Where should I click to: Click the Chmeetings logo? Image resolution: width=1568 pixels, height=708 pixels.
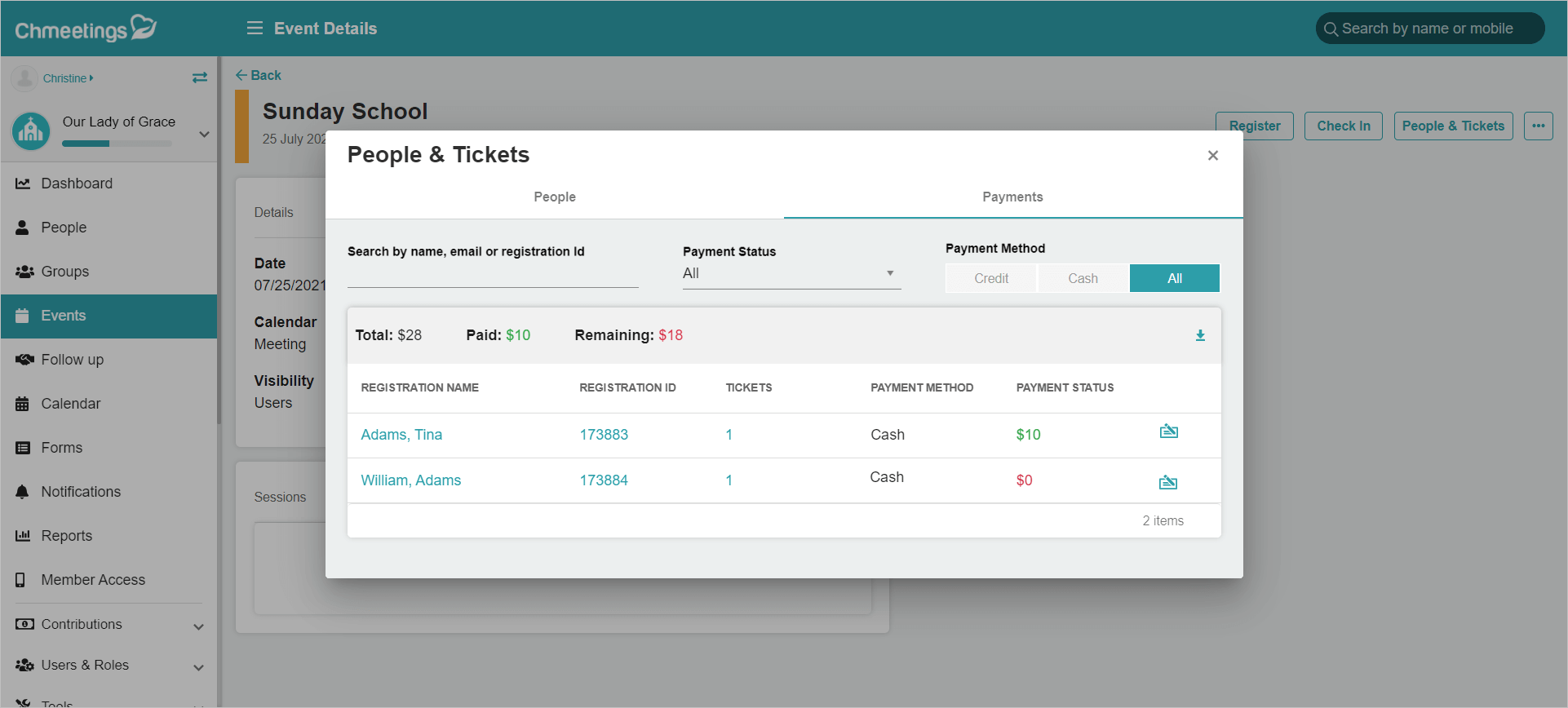tap(86, 29)
